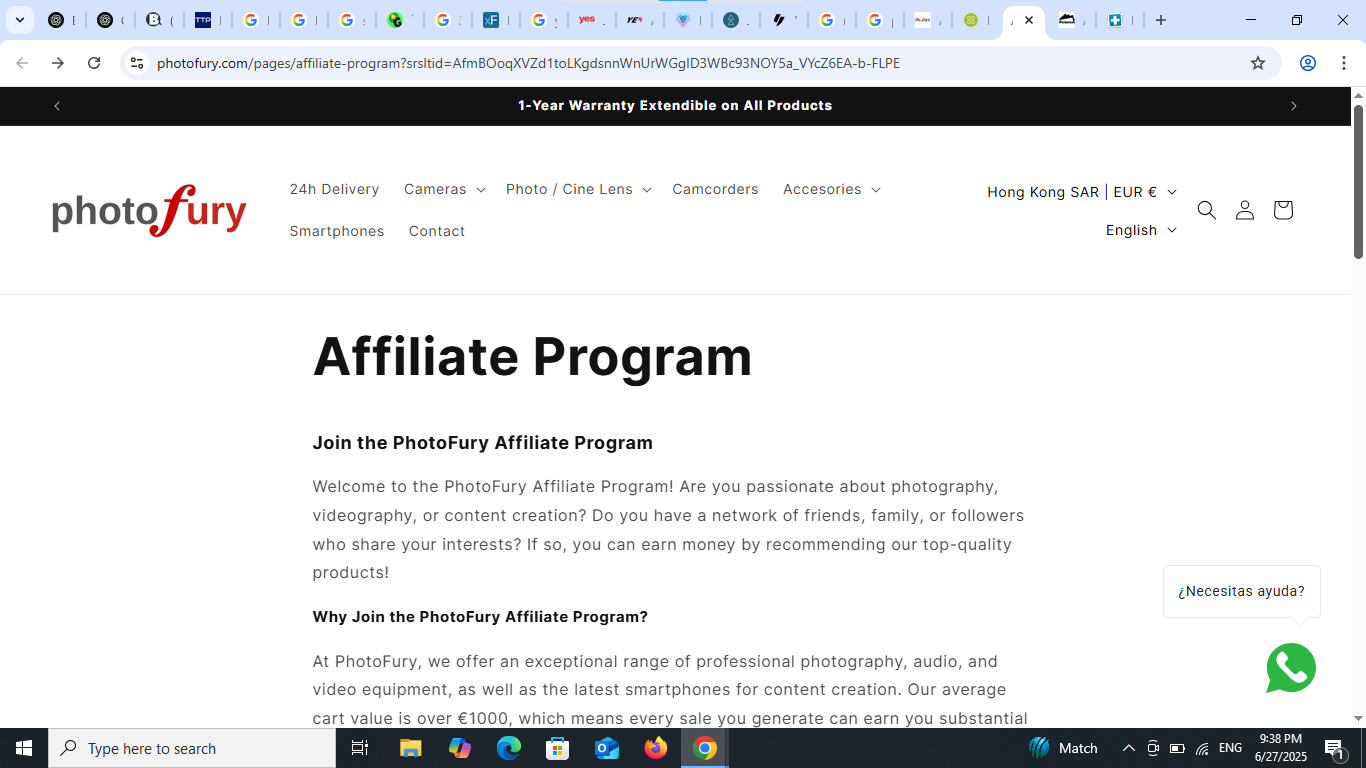The height and width of the screenshot is (768, 1366).
Task: Expand the Accesories menu
Action: [831, 189]
